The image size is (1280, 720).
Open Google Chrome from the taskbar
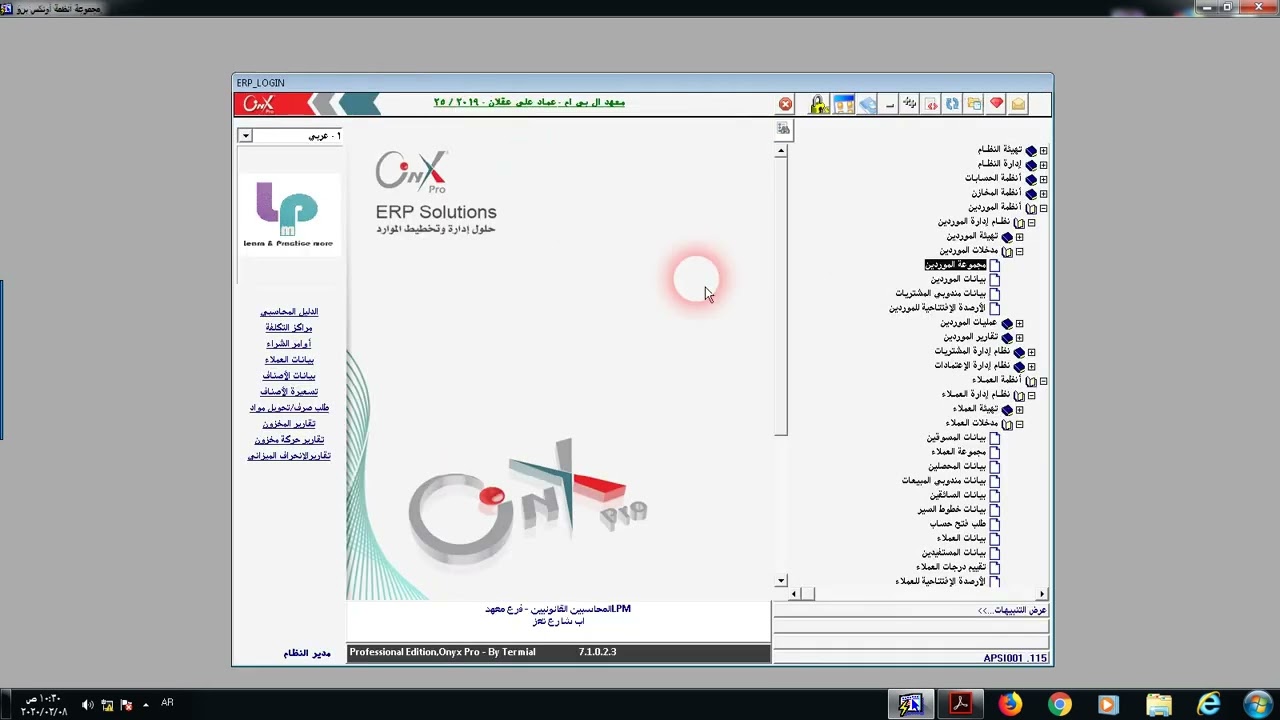tap(1059, 705)
